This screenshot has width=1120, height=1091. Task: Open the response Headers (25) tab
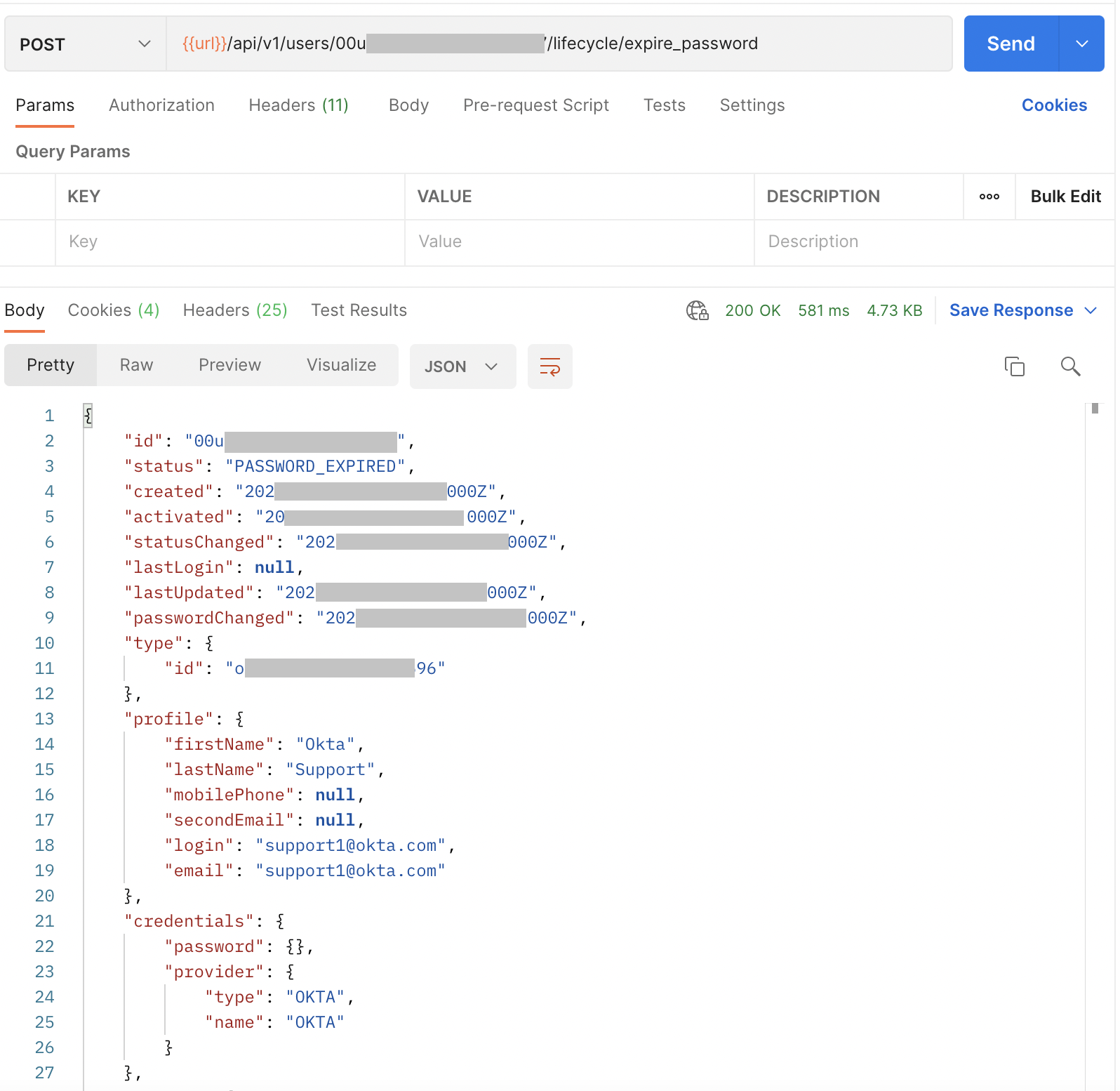point(235,310)
